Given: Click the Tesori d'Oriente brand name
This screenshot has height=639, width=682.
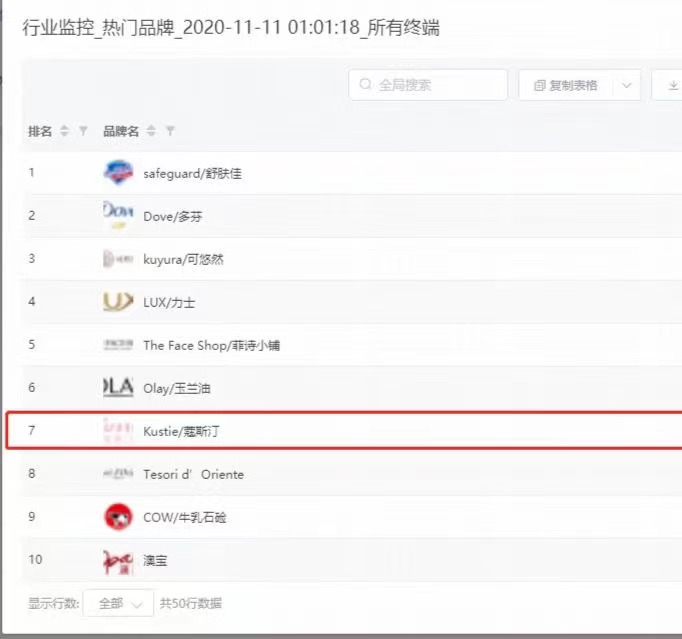Looking at the screenshot, I should point(193,474).
